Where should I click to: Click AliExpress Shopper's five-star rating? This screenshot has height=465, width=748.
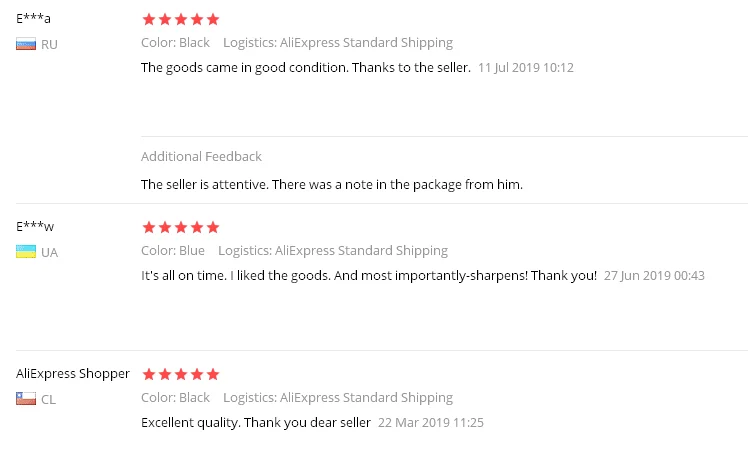[181, 374]
